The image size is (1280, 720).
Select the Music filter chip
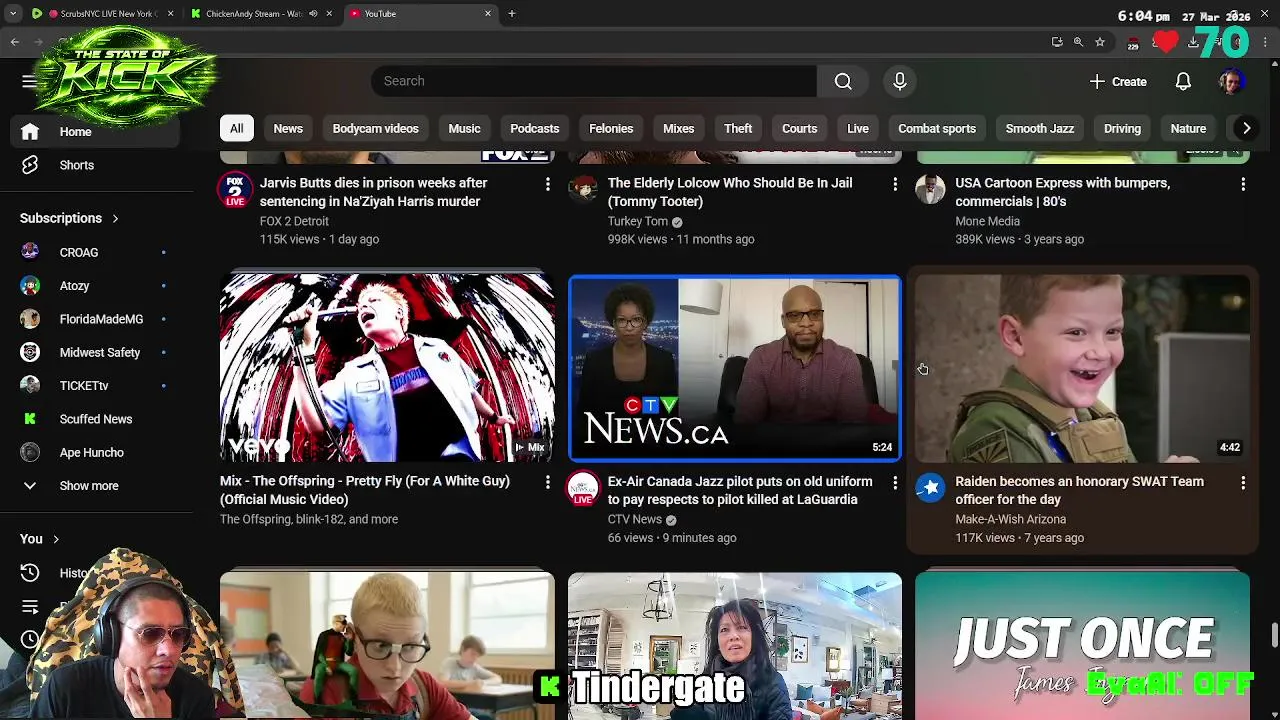pos(464,128)
